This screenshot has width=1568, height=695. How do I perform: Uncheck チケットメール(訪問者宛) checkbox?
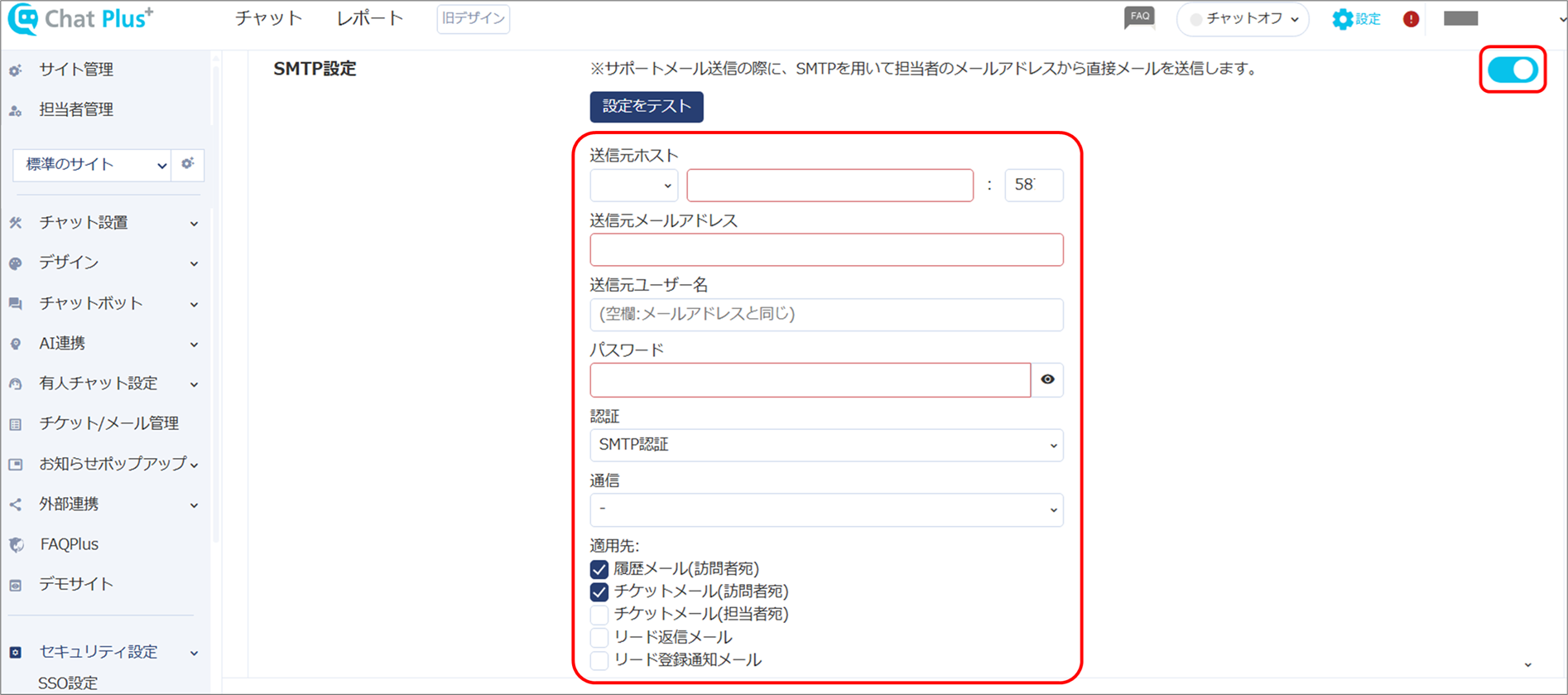pos(599,591)
